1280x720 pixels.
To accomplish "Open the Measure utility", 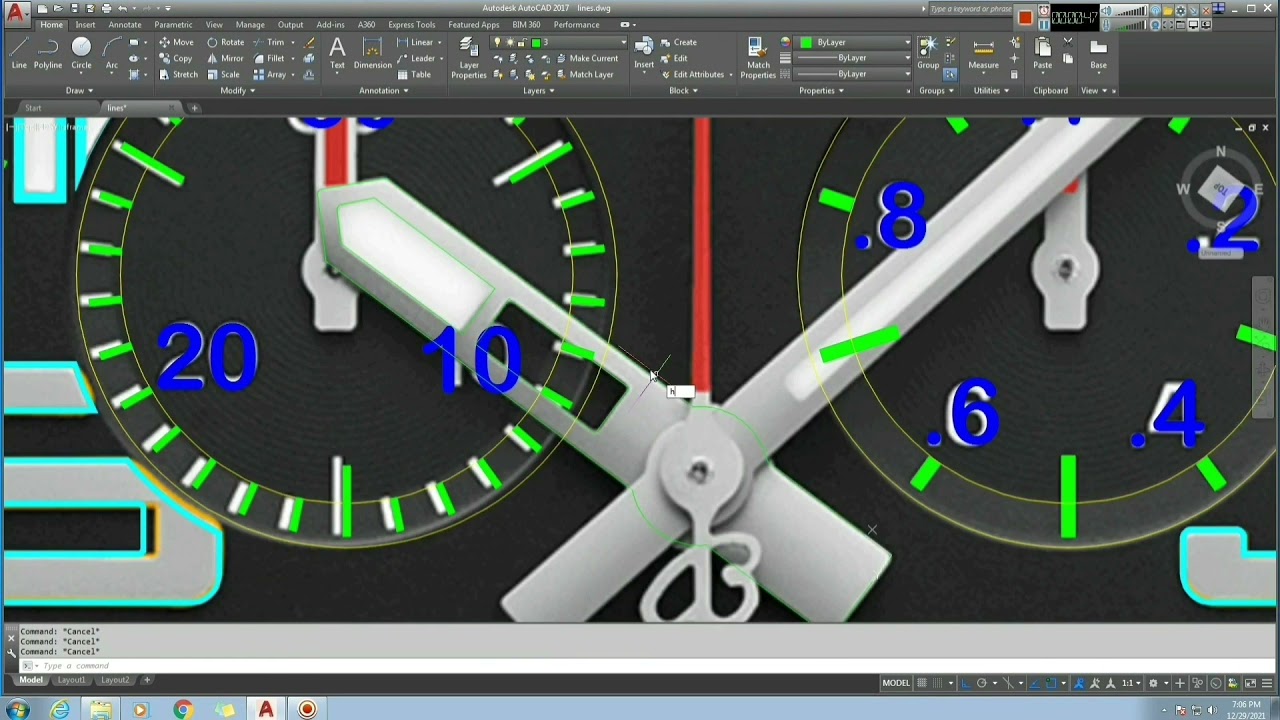I will coord(983,53).
